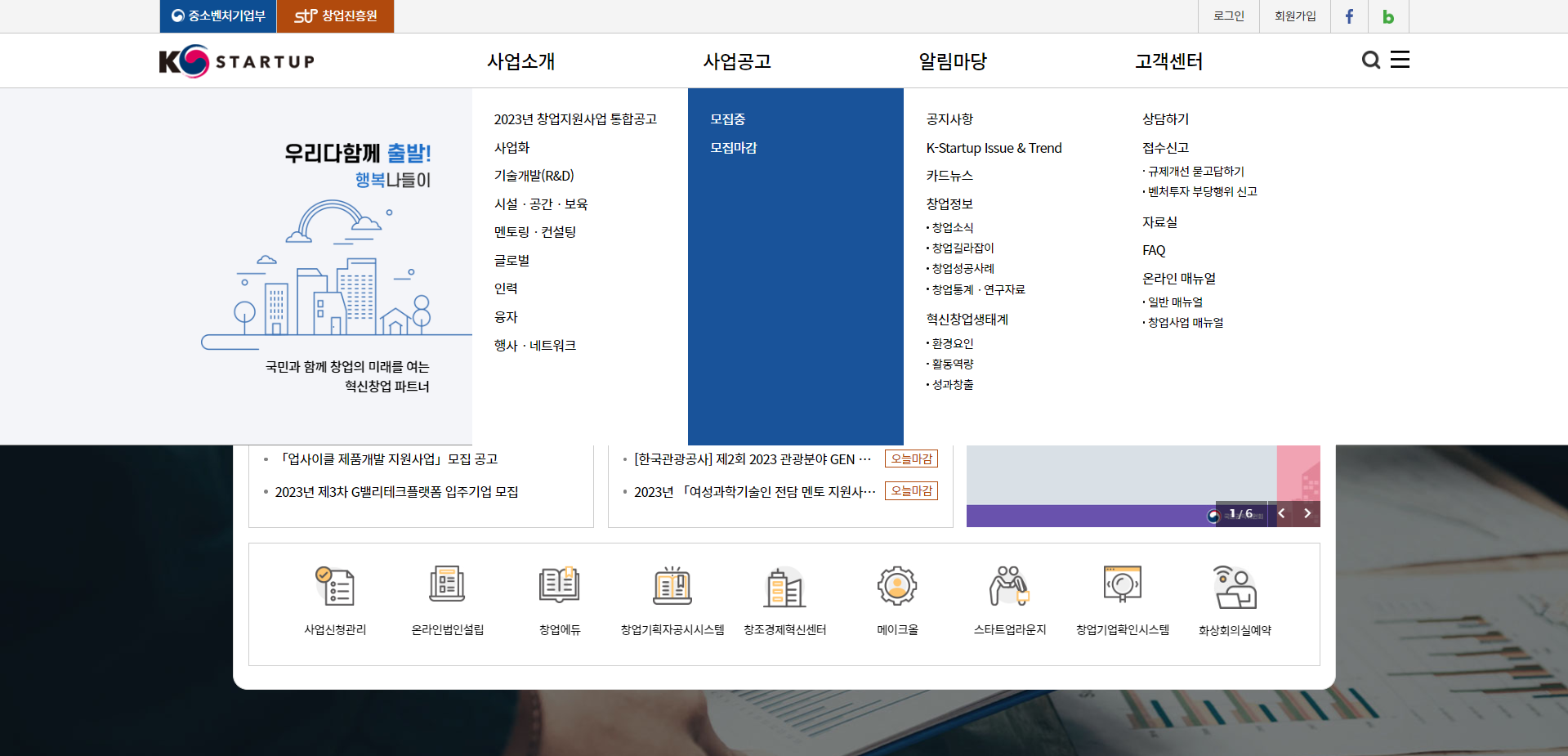Open 멘토링 · 컨설팅 submenu item
The height and width of the screenshot is (756, 1568).
535,232
